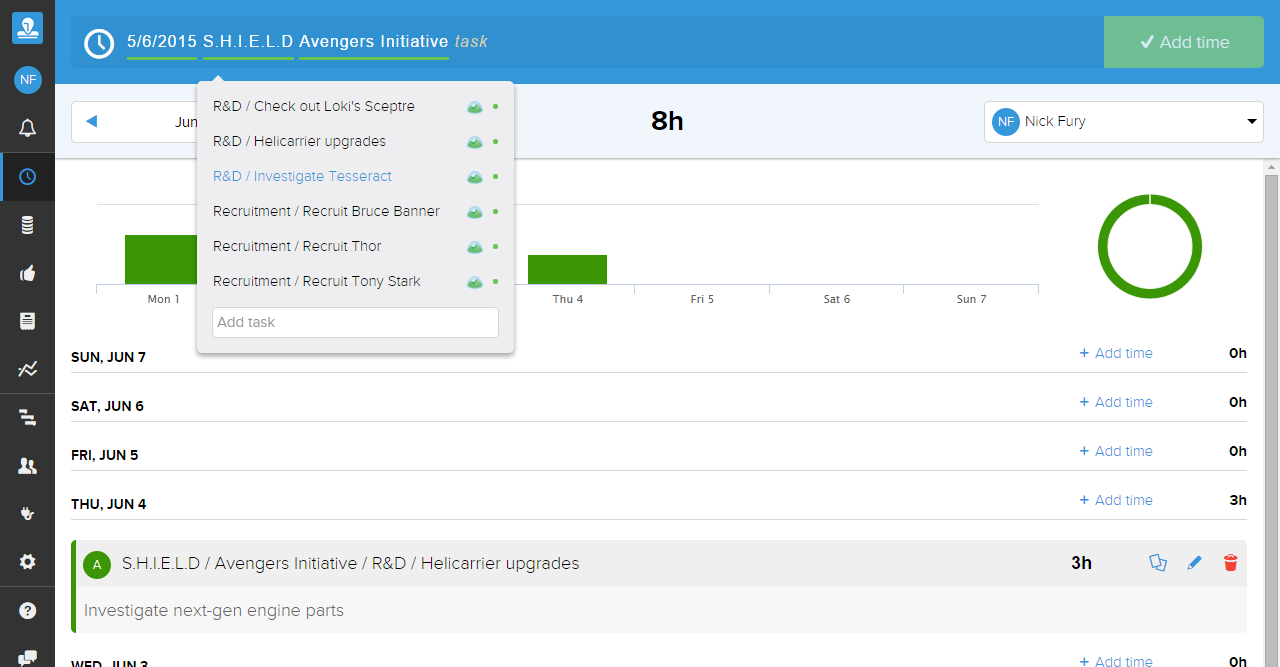Add time for Thu, Jun 4
Viewport: 1280px width, 667px height.
point(1116,500)
